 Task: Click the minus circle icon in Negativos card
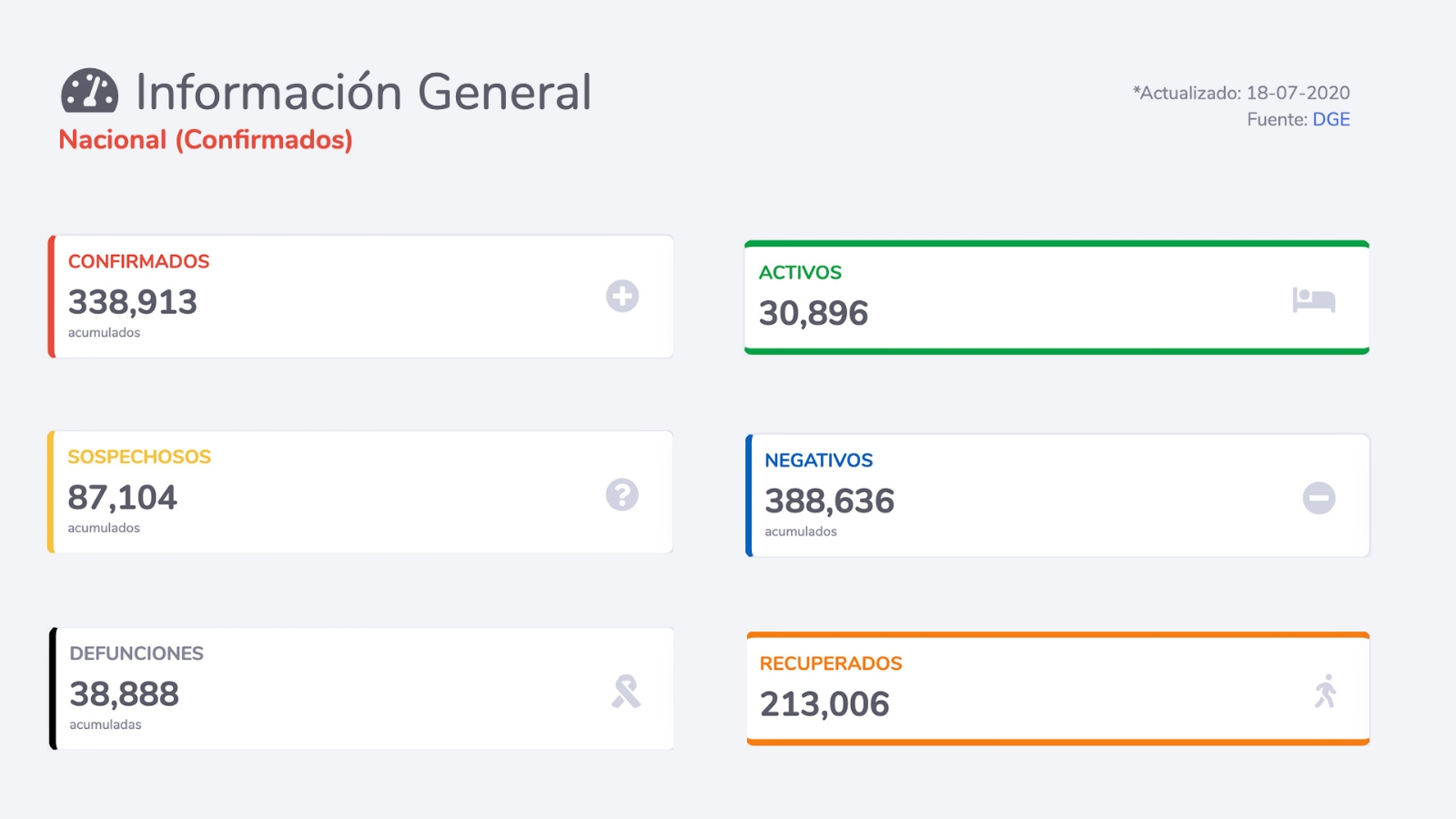coord(1319,498)
